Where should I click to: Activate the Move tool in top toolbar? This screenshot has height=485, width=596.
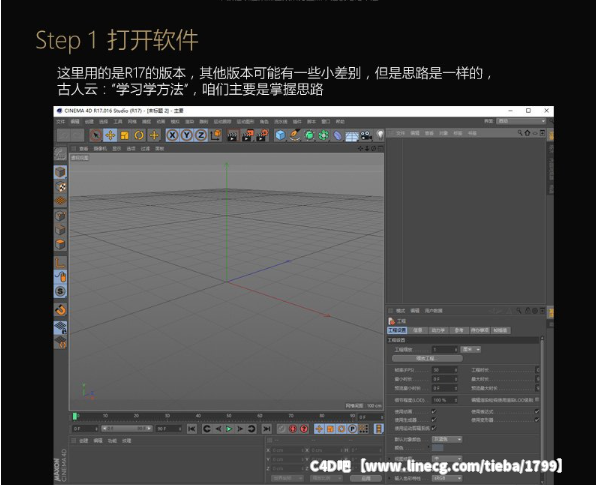tap(110, 135)
